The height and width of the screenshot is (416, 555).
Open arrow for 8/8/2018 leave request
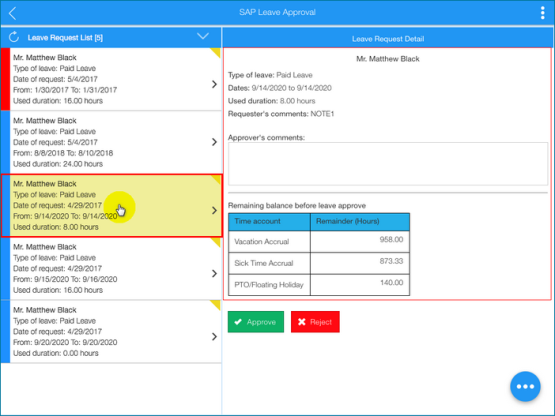(x=214, y=142)
